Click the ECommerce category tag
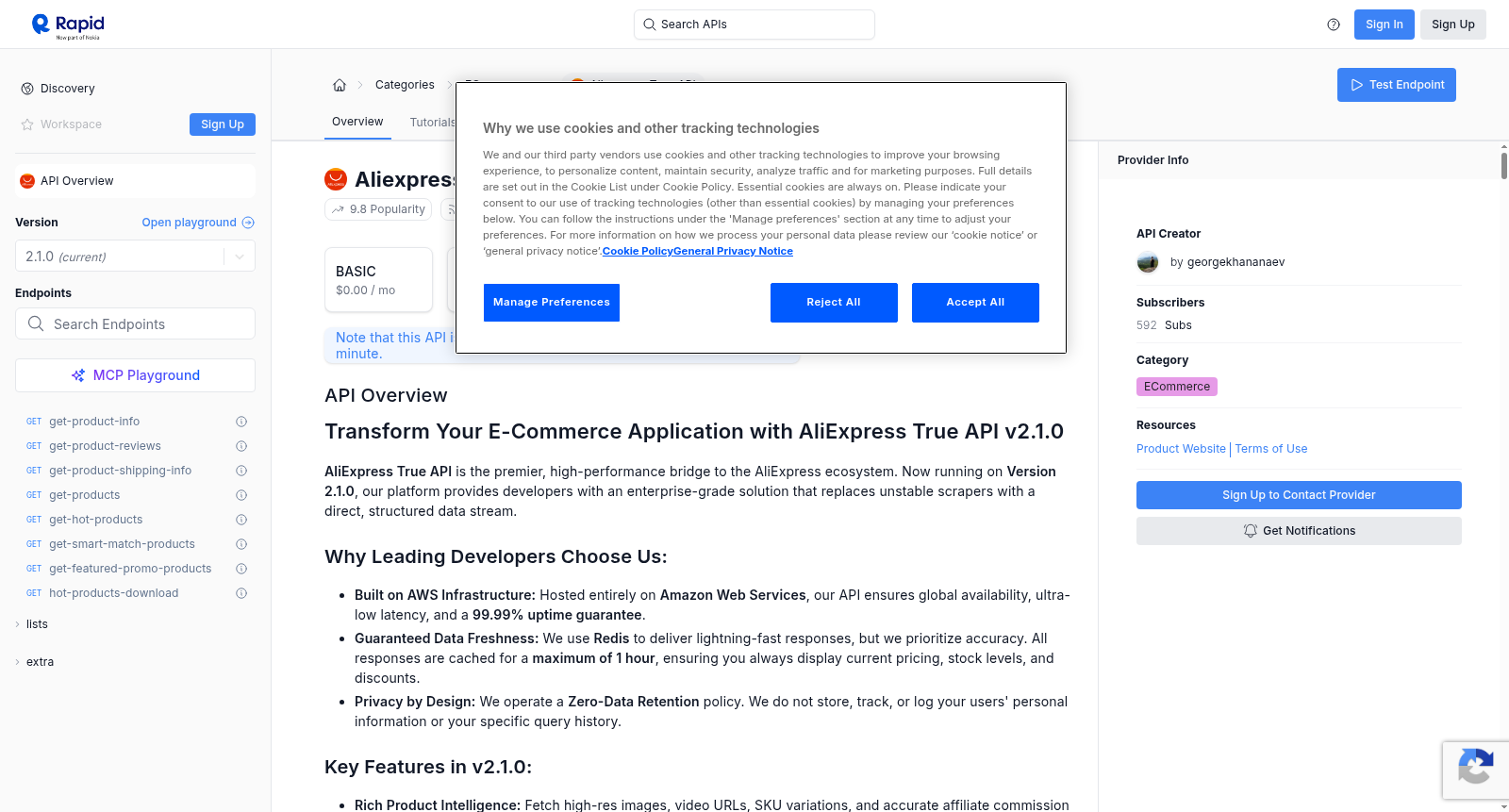Image resolution: width=1509 pixels, height=812 pixels. tap(1177, 387)
